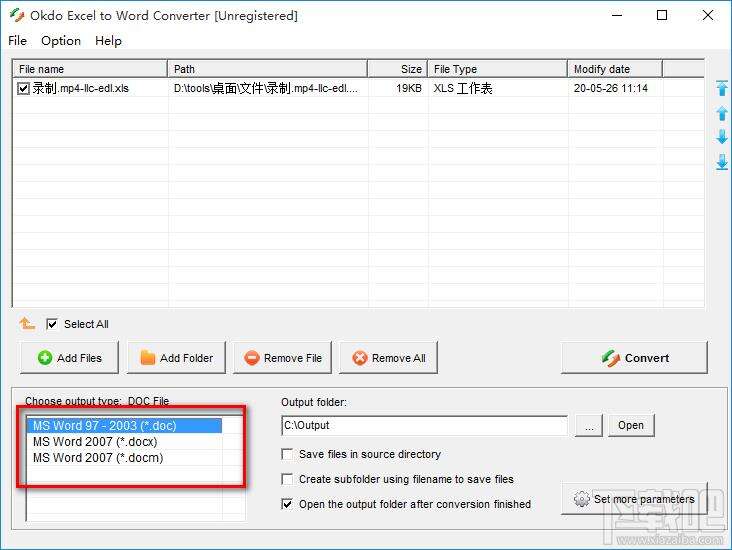
Task: Browse for output folder with the ... button
Action: pyautogui.click(x=589, y=425)
